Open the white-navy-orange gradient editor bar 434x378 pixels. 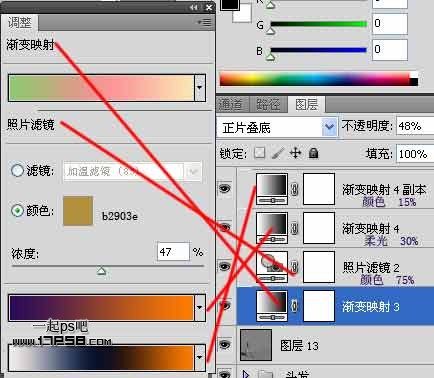tap(101, 358)
